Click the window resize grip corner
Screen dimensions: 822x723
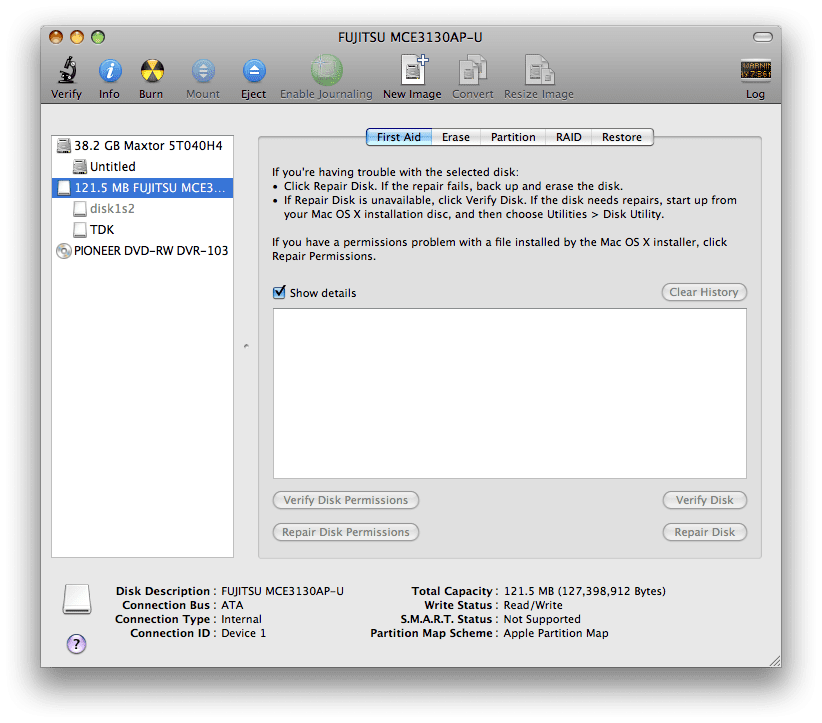click(774, 661)
